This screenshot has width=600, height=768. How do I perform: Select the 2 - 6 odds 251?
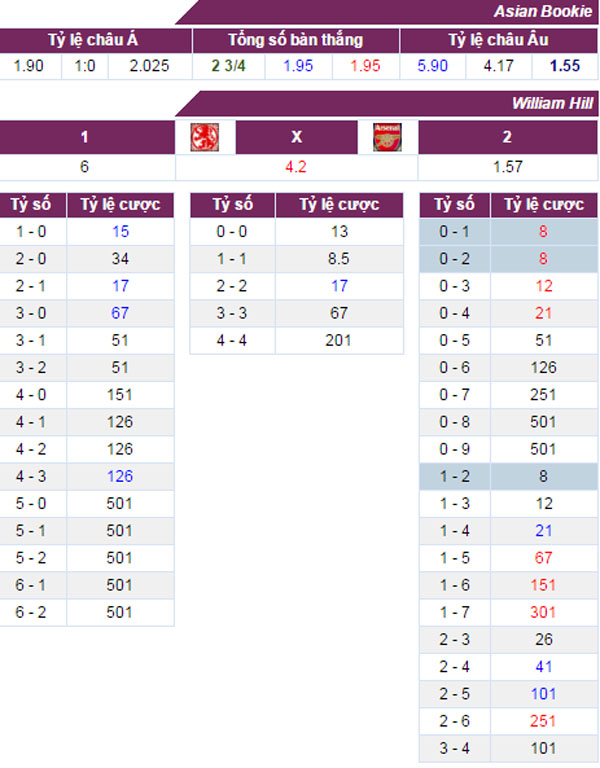click(543, 721)
